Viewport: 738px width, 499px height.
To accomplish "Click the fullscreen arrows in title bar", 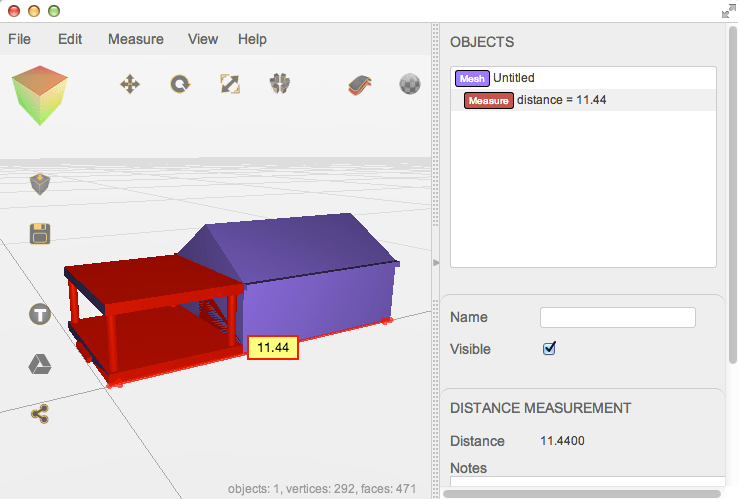I will 729,11.
